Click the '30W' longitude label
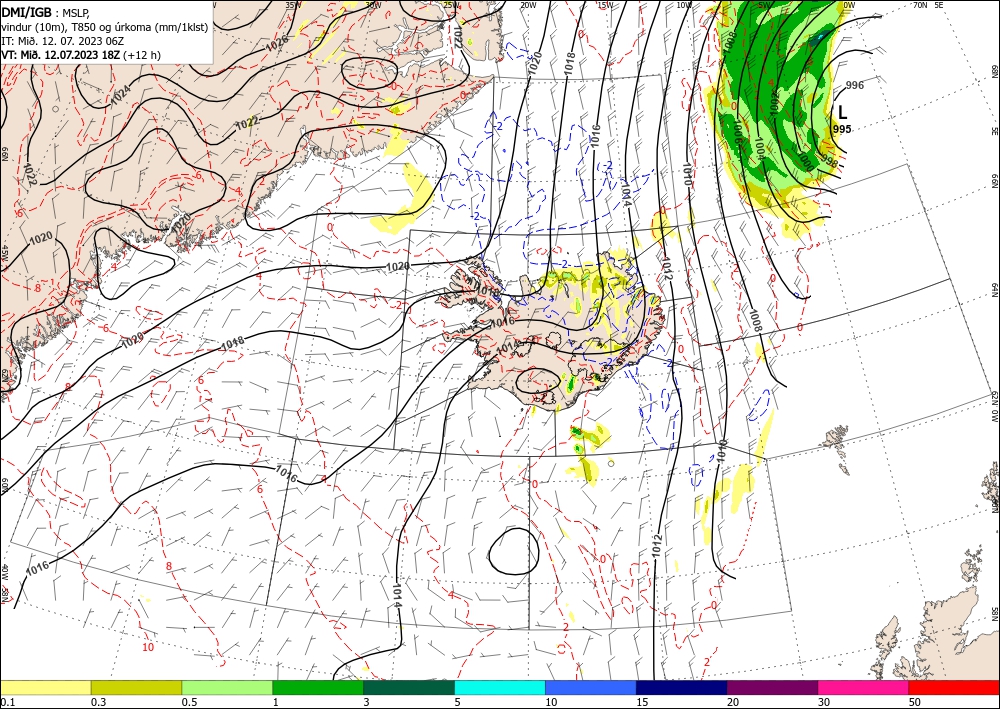1000x709 pixels. click(374, 5)
